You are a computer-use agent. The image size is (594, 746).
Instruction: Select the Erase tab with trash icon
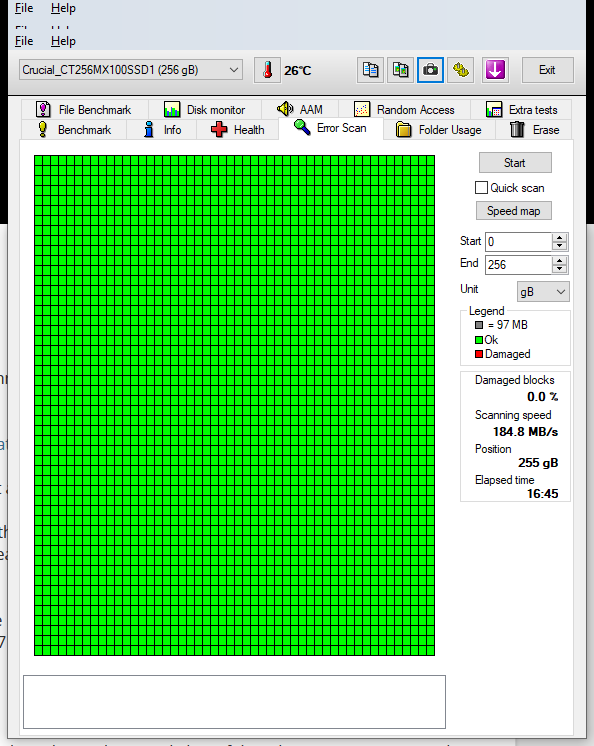pos(534,130)
